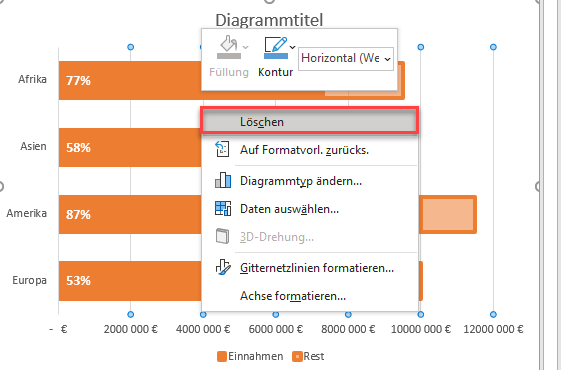Click the chart type bar icon
The width and height of the screenshot is (561, 370).
[x=223, y=180]
